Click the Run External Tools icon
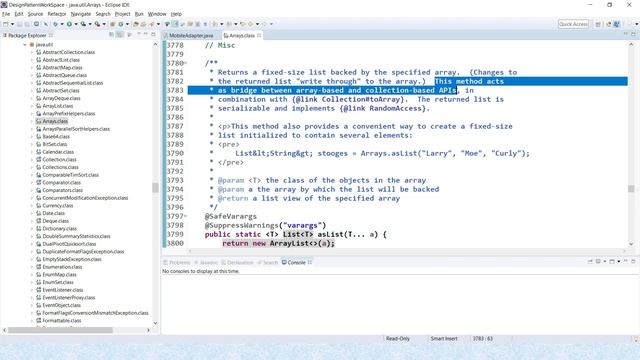The width and height of the screenshot is (640, 360). [x=98, y=24]
